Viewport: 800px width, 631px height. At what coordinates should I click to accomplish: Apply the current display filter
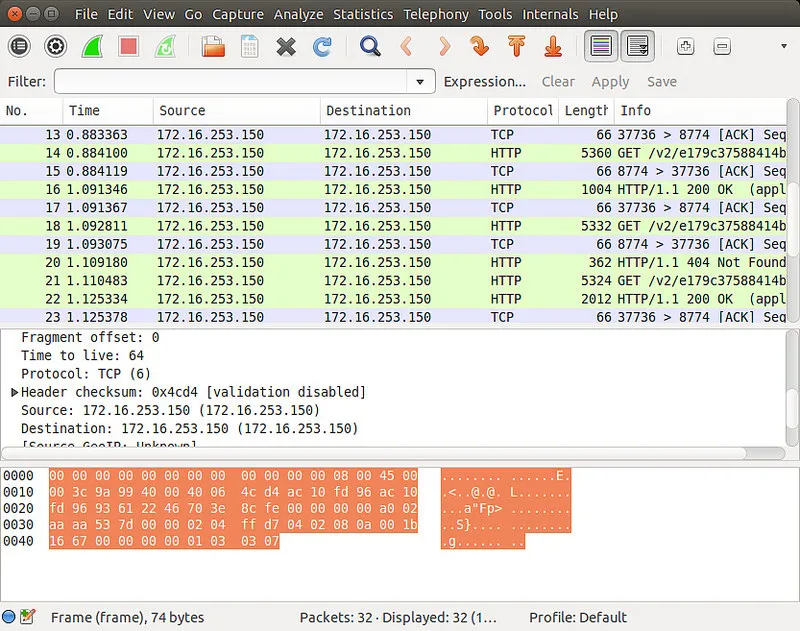[x=610, y=82]
